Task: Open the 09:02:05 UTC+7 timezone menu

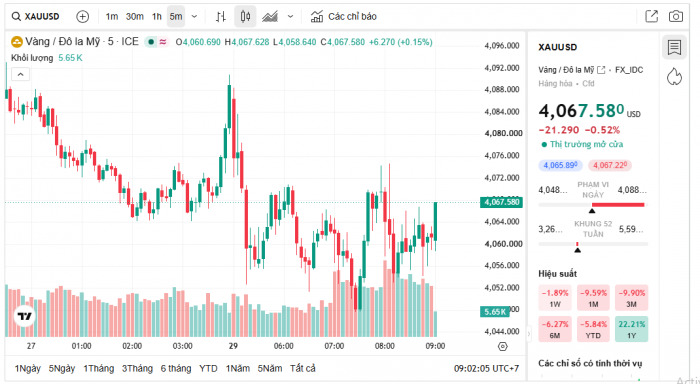Action: coord(487,368)
